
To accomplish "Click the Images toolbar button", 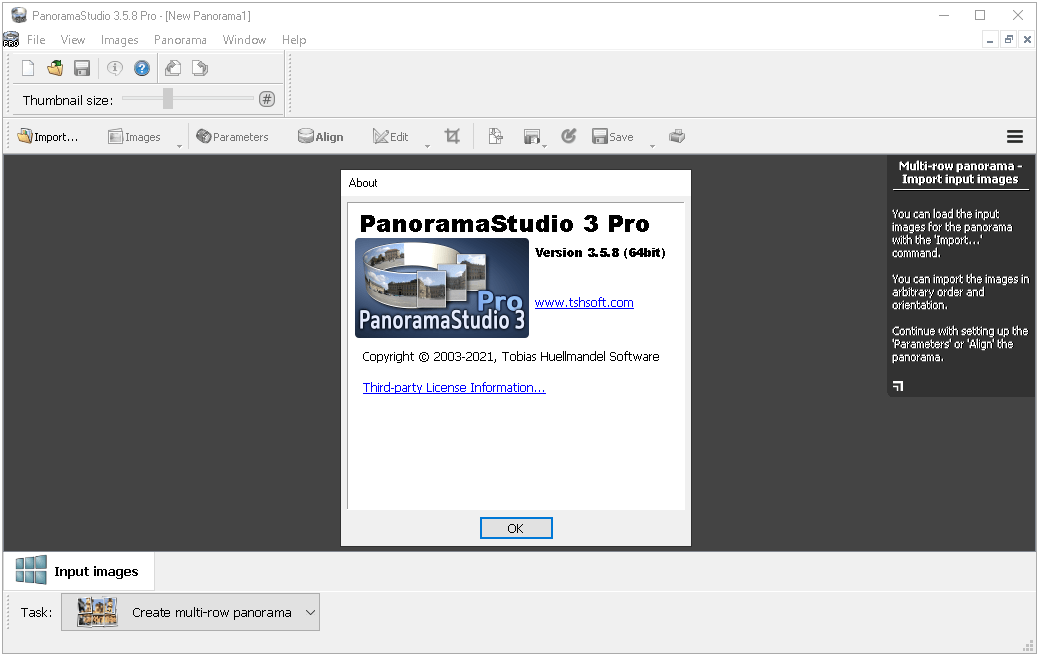I will pyautogui.click(x=135, y=137).
